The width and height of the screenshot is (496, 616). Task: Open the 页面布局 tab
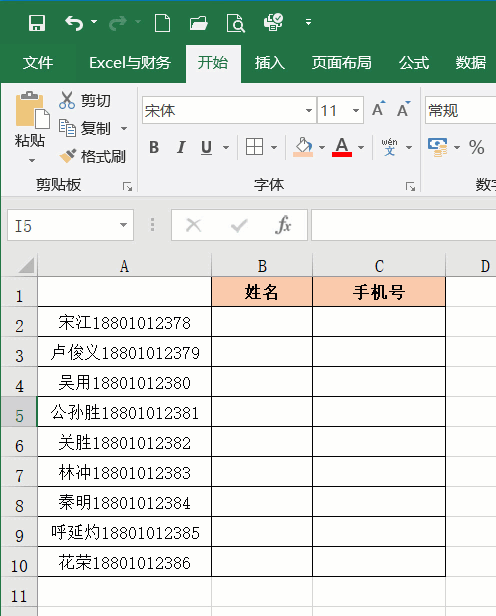click(x=342, y=62)
